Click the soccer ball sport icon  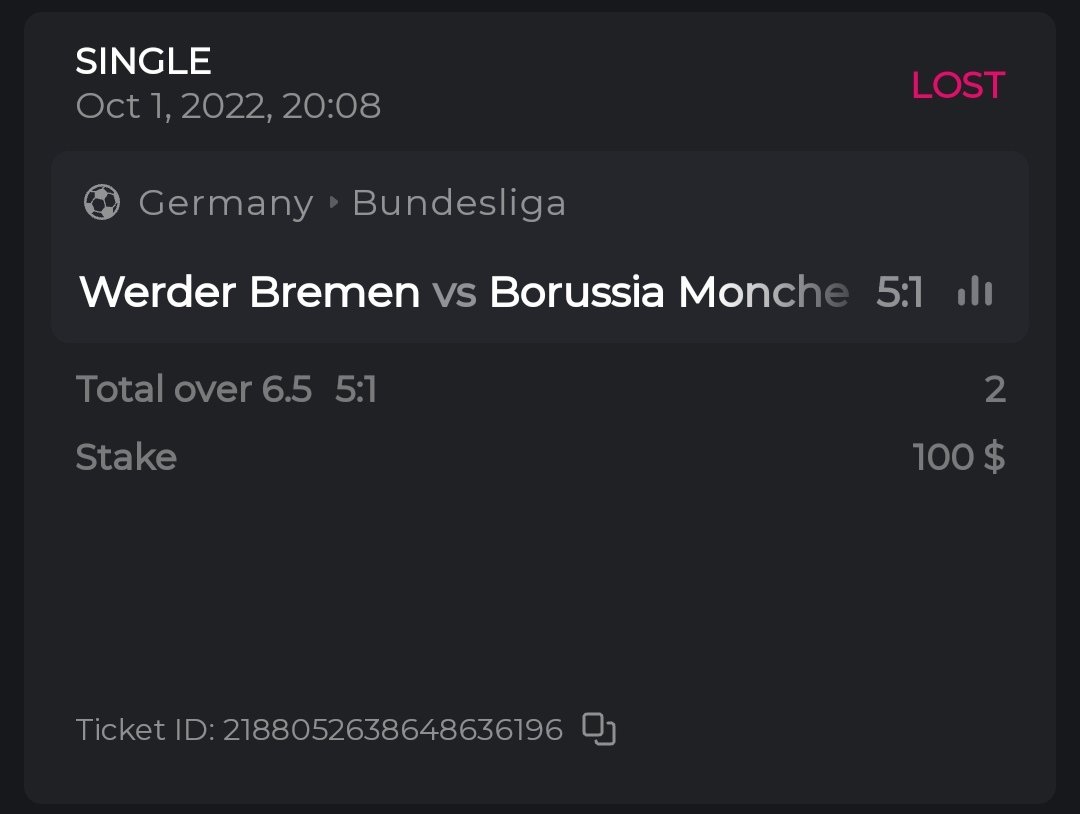coord(101,203)
